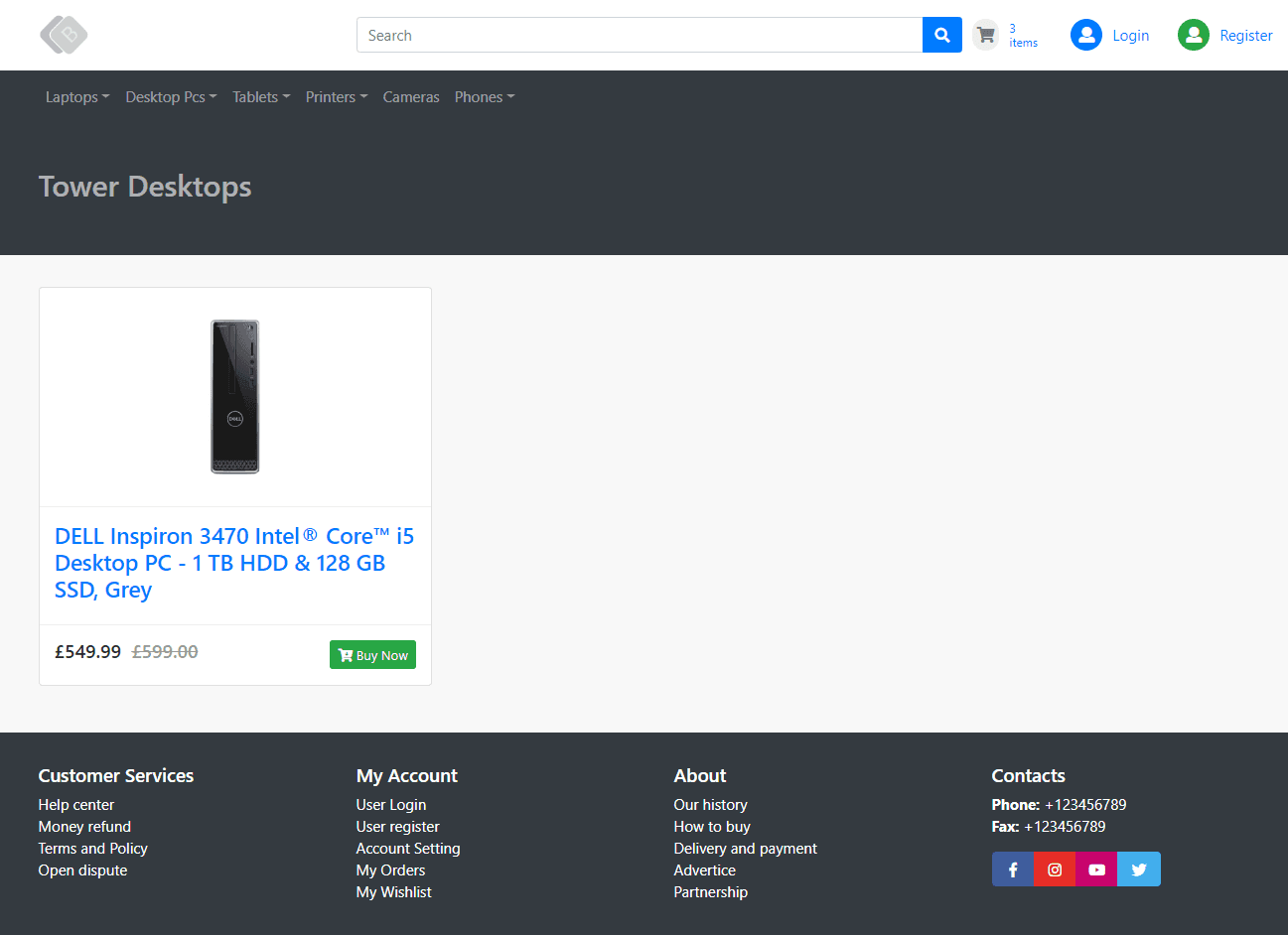This screenshot has width=1288, height=935.
Task: Open the Instagram social icon
Action: point(1055,869)
